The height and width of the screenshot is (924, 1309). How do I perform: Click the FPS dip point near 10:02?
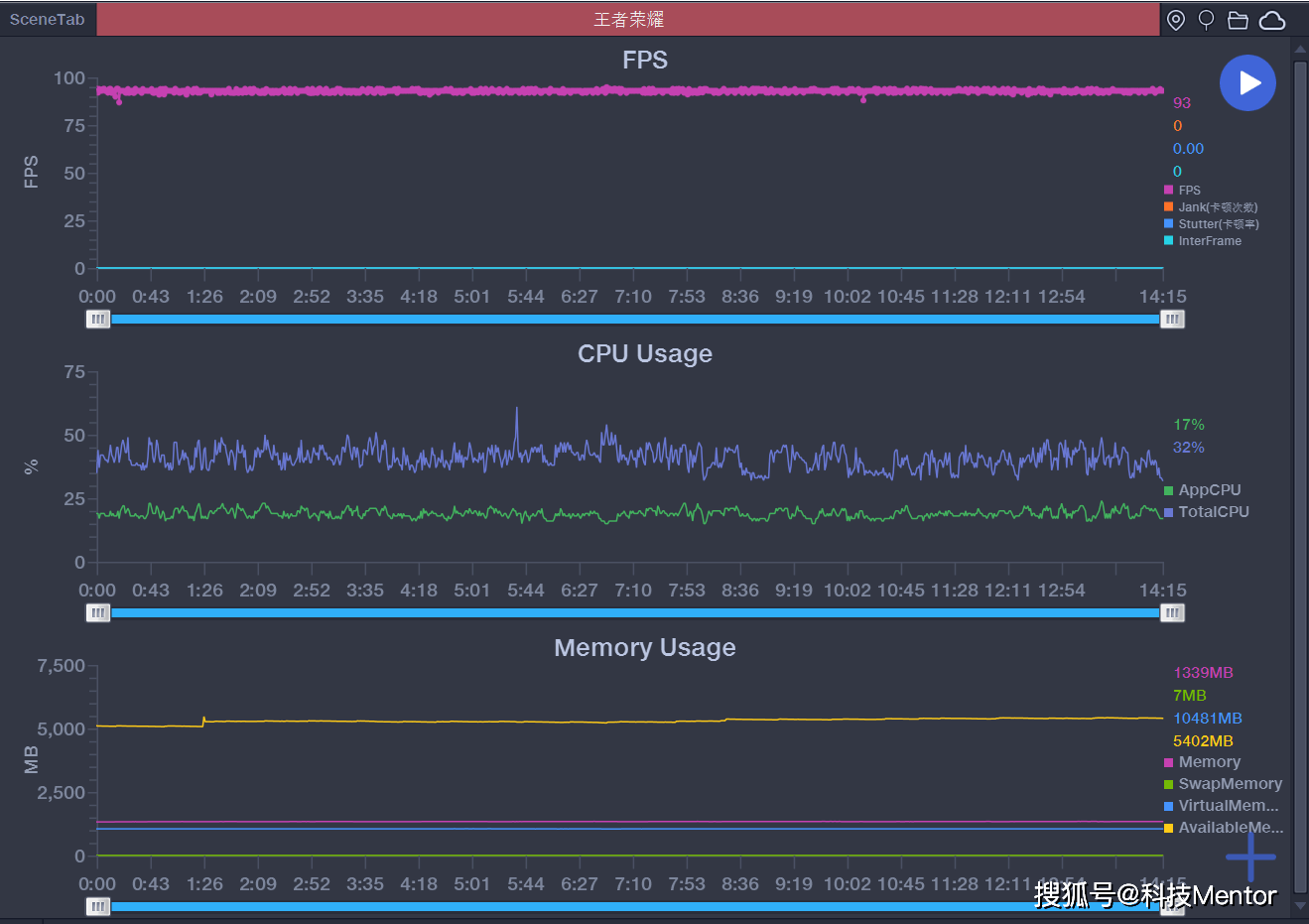(863, 99)
